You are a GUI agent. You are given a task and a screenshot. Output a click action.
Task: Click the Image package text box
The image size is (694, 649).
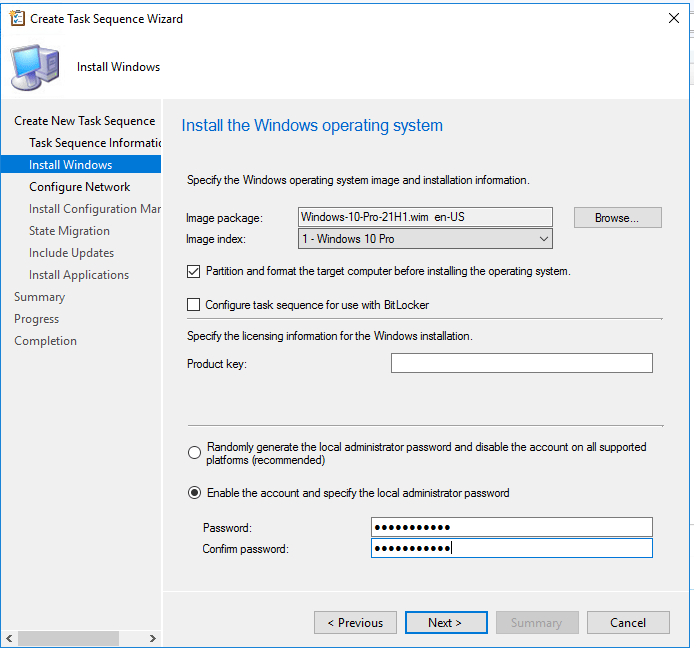point(425,217)
